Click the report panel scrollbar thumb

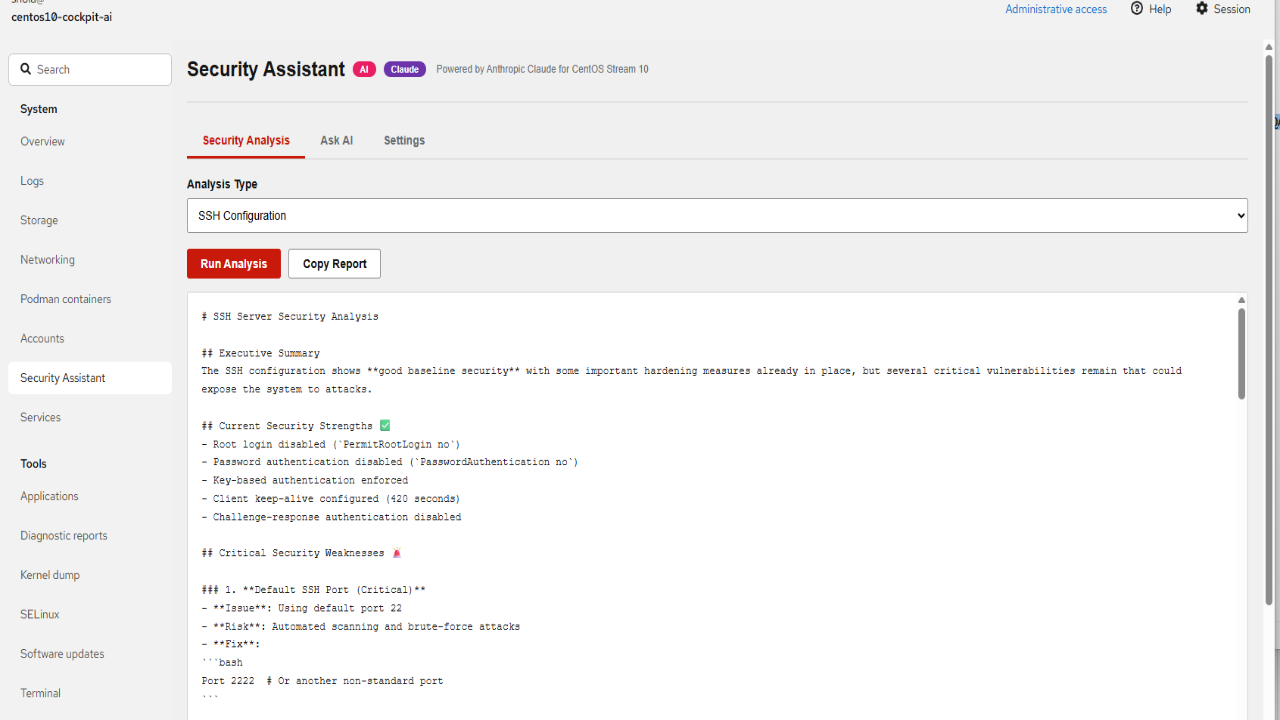pos(1241,354)
